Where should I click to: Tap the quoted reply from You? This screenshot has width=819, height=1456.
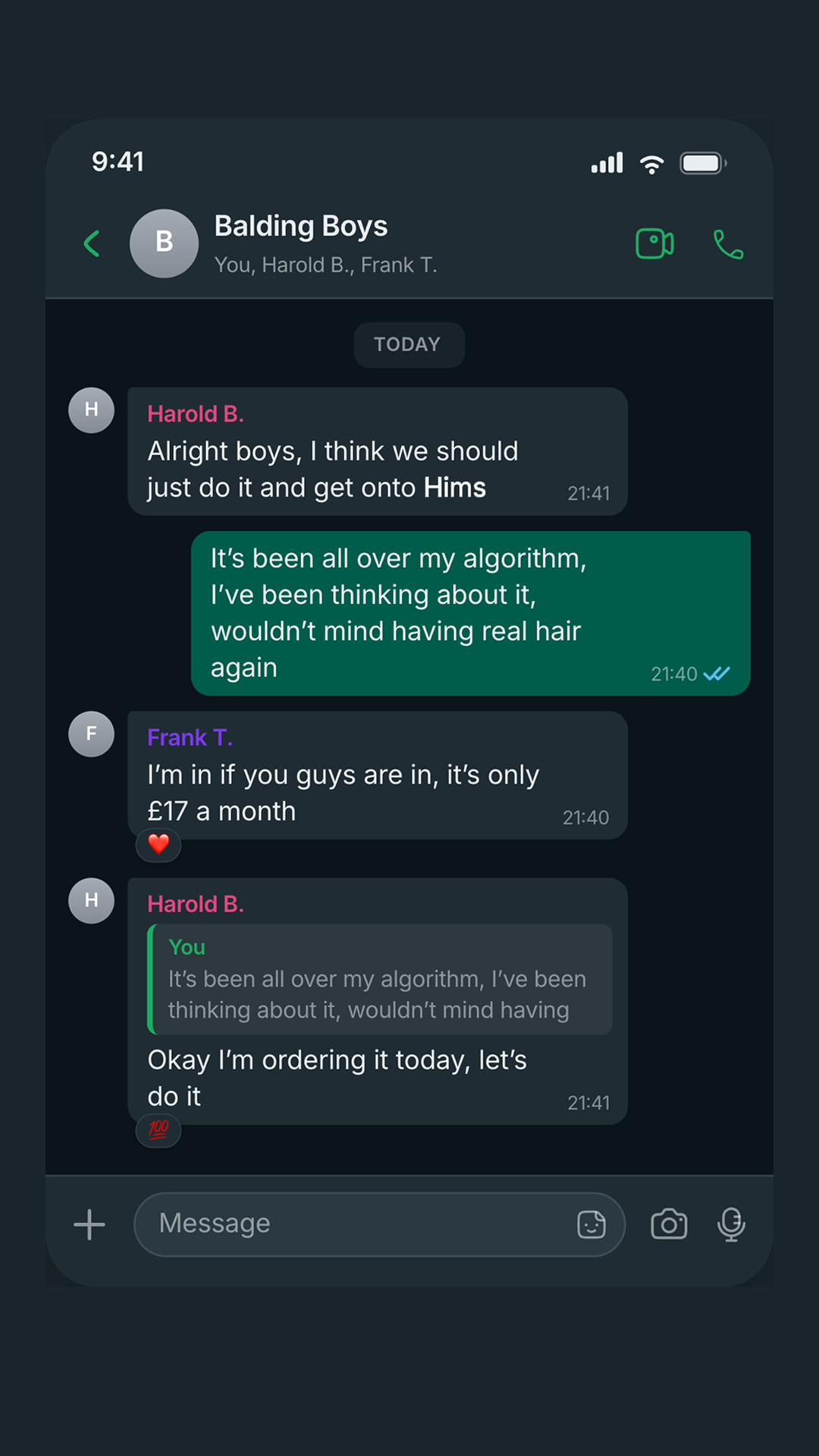pos(380,979)
